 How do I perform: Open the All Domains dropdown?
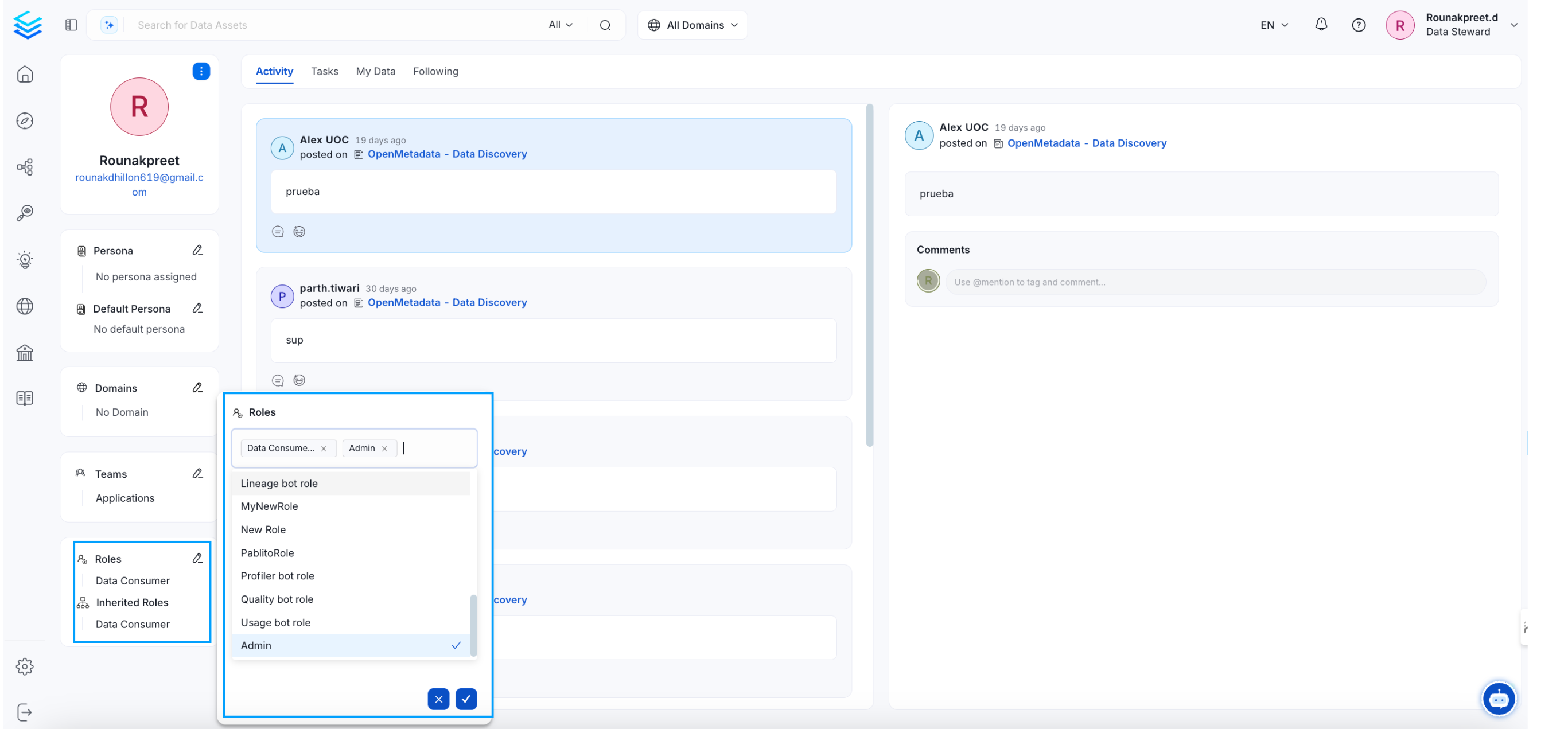tap(692, 24)
